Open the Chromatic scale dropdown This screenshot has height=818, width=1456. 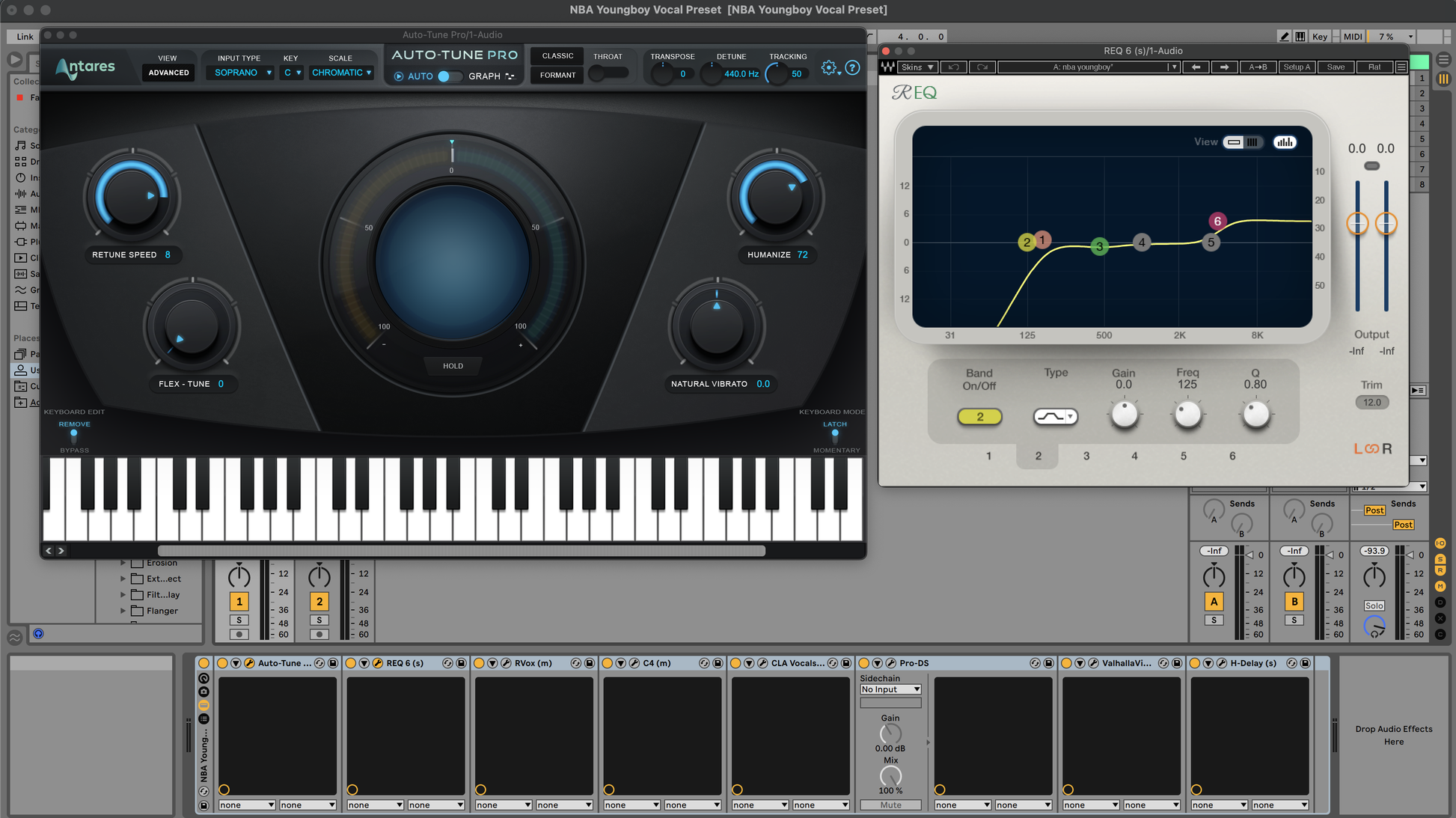[x=341, y=73]
